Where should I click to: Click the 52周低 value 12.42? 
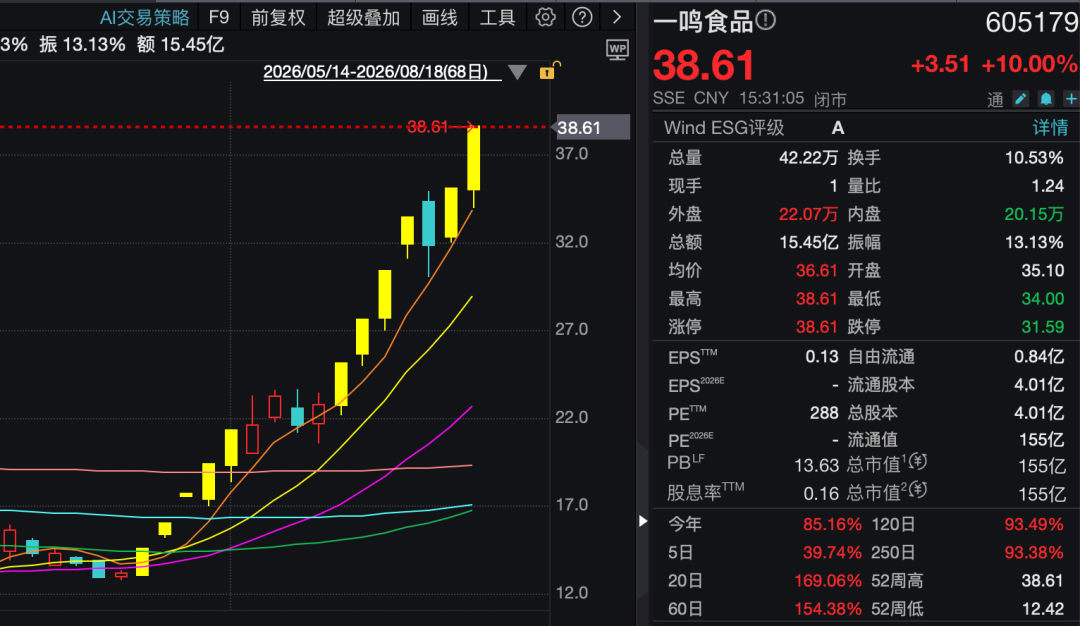[1043, 609]
